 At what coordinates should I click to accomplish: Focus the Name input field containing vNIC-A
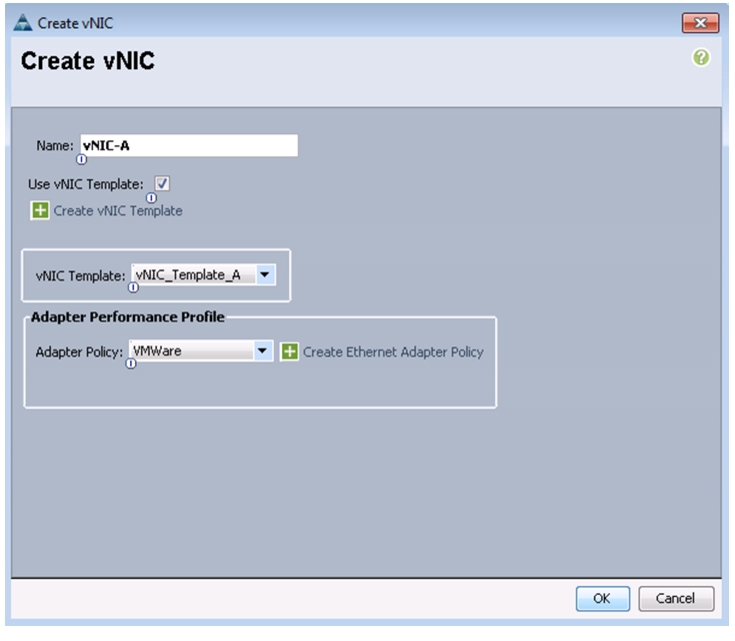(x=189, y=145)
